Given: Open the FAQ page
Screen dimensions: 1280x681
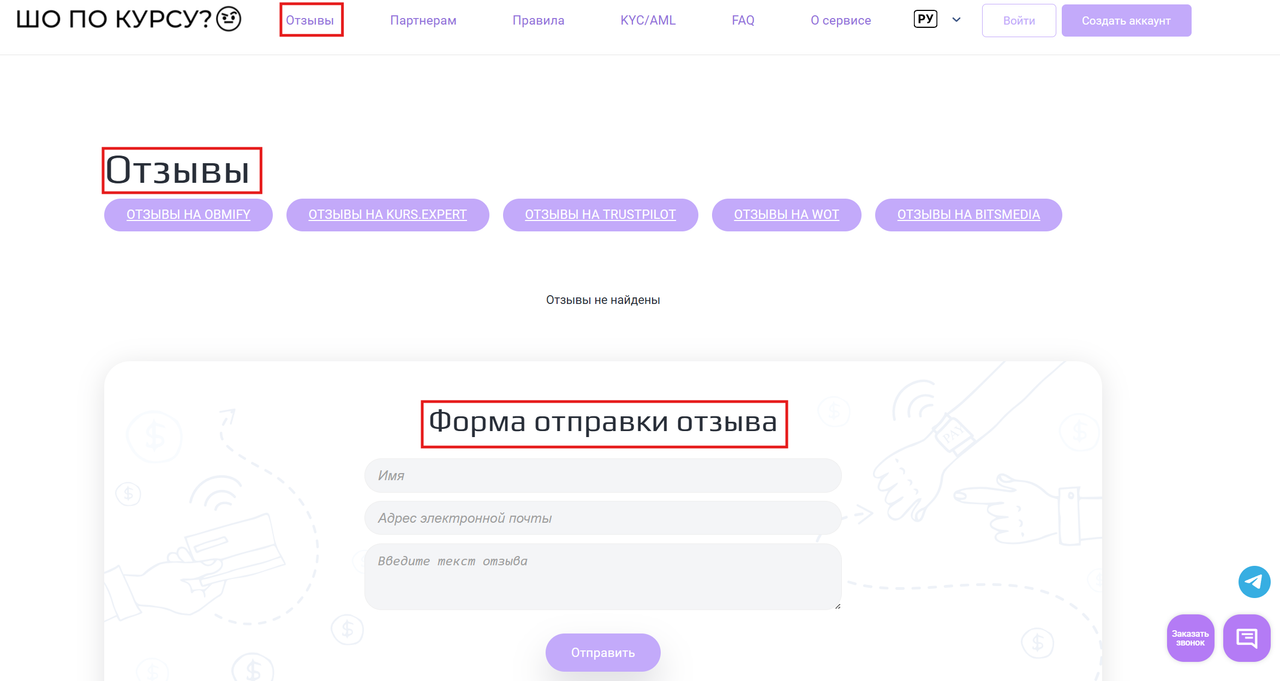Looking at the screenshot, I should point(743,20).
